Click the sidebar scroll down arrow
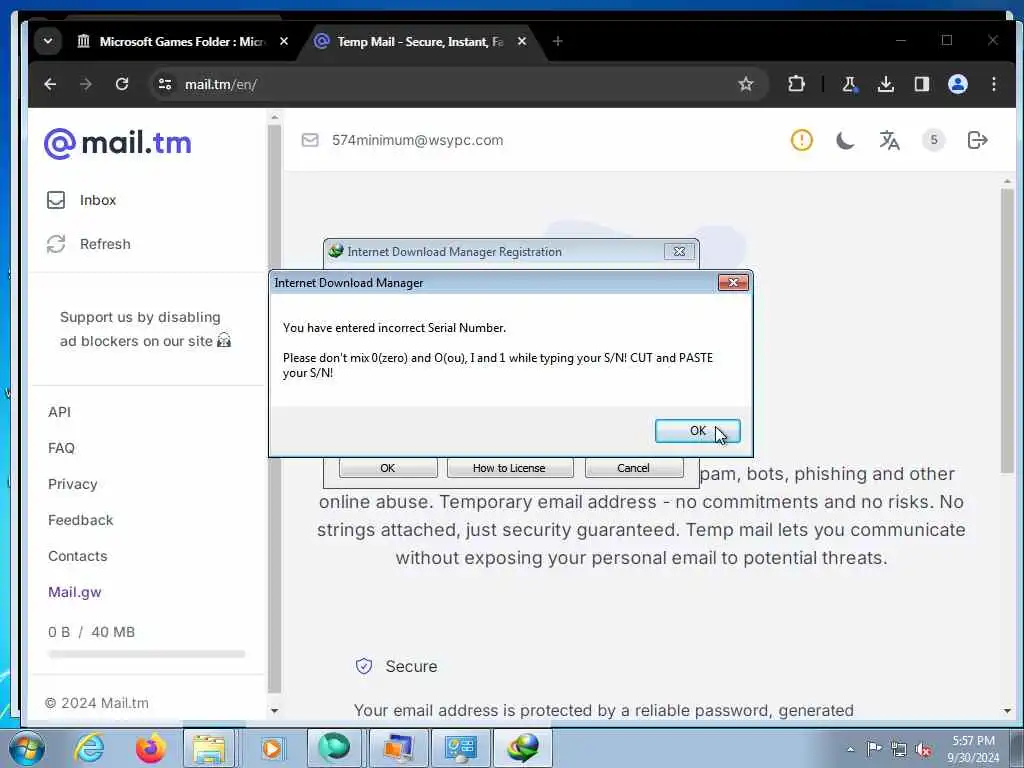Viewport: 1024px width, 768px height. [x=274, y=711]
